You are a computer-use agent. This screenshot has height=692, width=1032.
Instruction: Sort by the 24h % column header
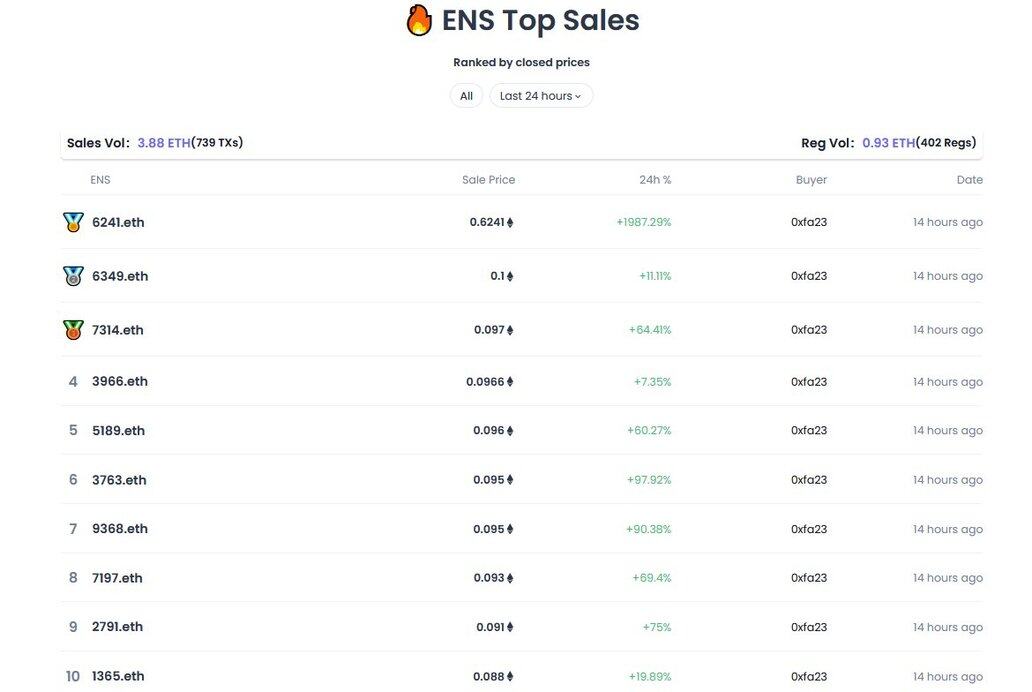tap(655, 180)
